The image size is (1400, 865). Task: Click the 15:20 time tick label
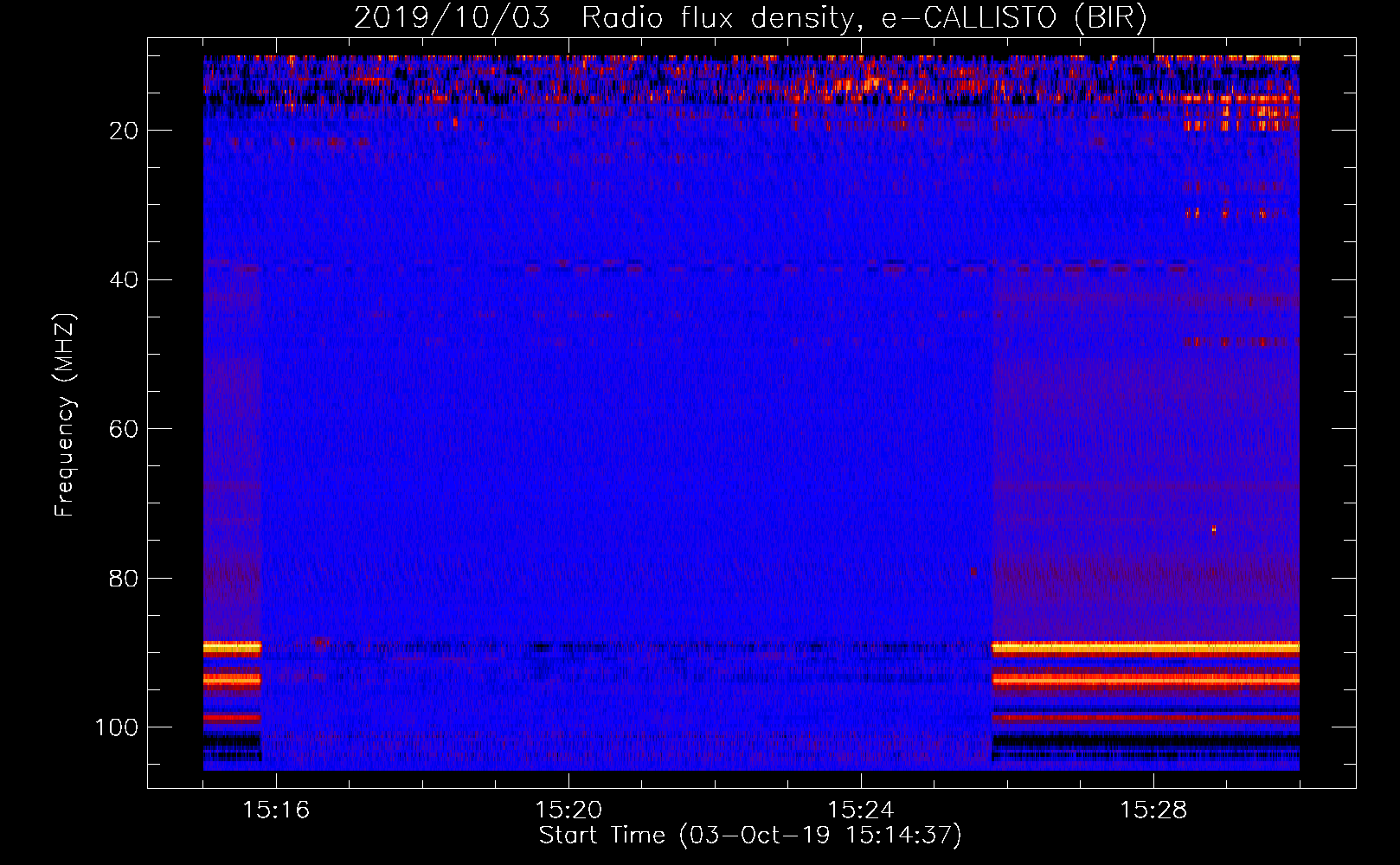[568, 811]
